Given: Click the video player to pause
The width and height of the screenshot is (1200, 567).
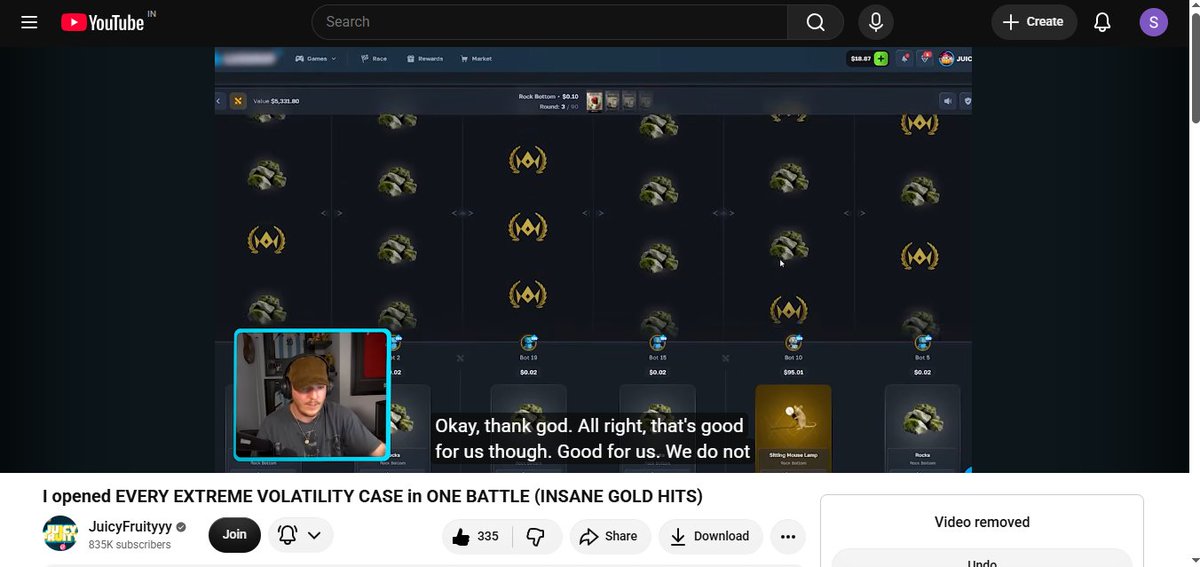Looking at the screenshot, I should [x=593, y=260].
